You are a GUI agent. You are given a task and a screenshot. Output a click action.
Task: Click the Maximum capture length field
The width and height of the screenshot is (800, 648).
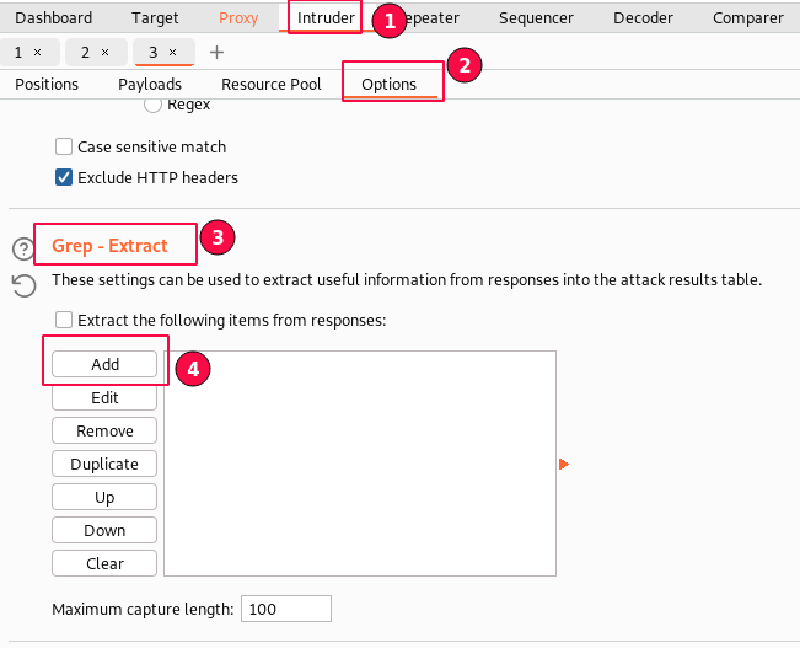point(286,609)
